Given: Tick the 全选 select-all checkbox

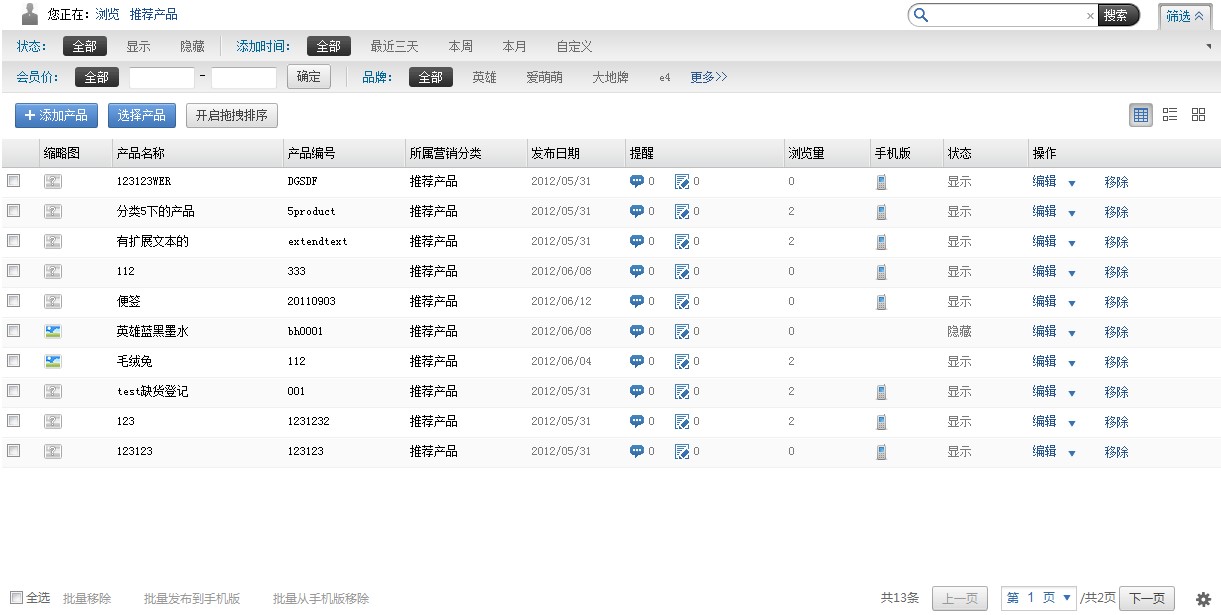Looking at the screenshot, I should pyautogui.click(x=16, y=598).
